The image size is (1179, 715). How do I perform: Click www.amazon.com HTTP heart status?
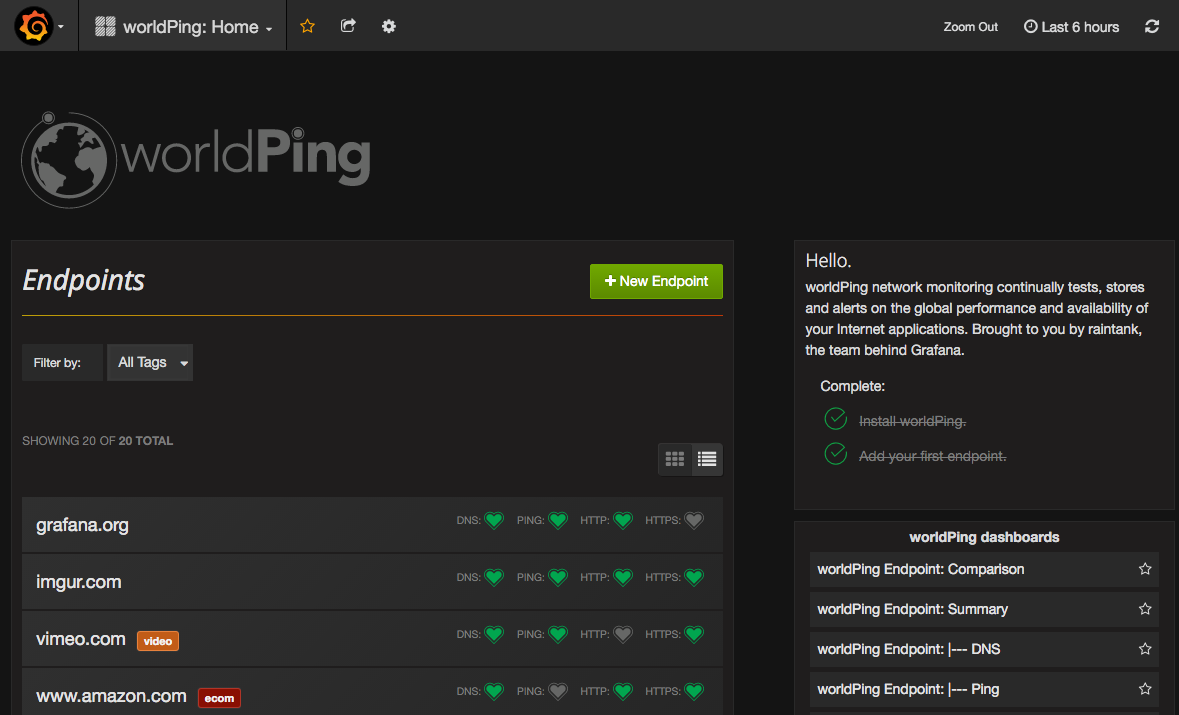pyautogui.click(x=623, y=692)
